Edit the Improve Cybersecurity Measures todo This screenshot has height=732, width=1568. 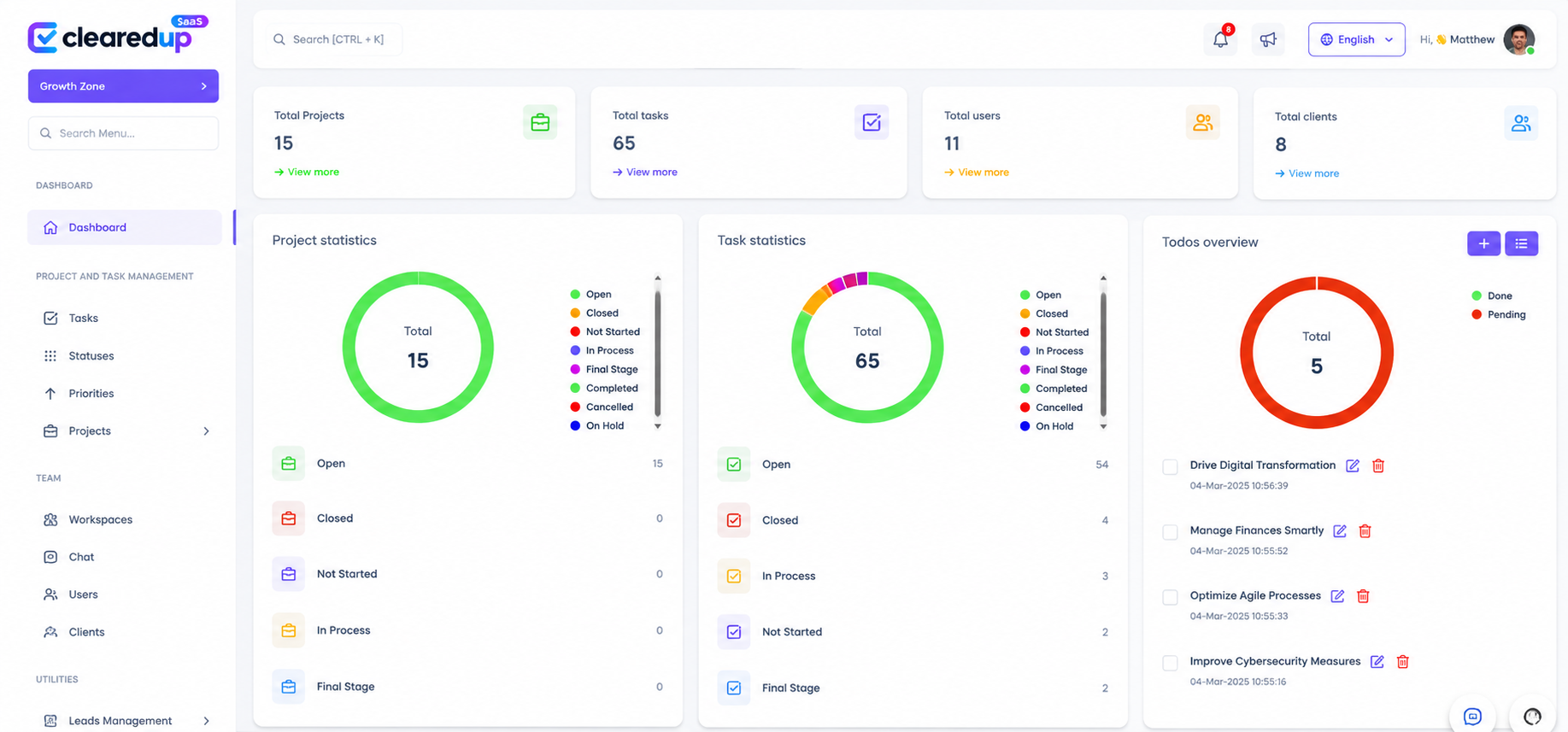point(1377,662)
